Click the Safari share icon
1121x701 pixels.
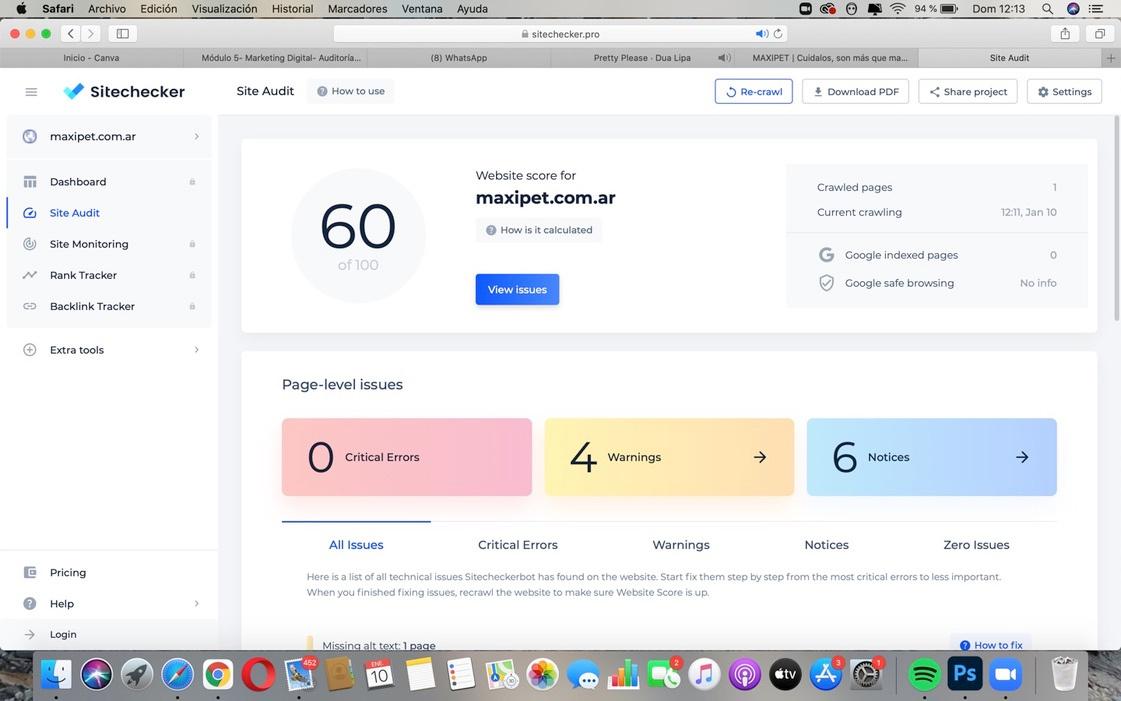click(x=1065, y=34)
